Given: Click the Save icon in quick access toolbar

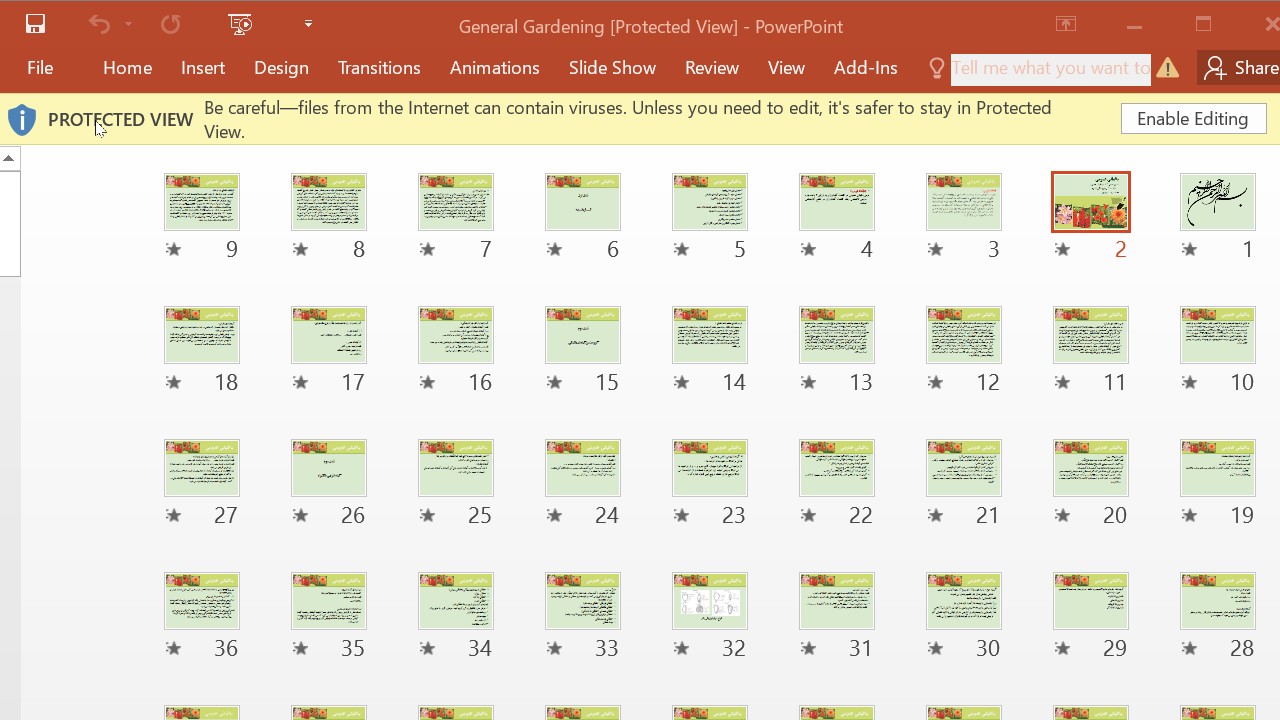Looking at the screenshot, I should click(x=35, y=24).
